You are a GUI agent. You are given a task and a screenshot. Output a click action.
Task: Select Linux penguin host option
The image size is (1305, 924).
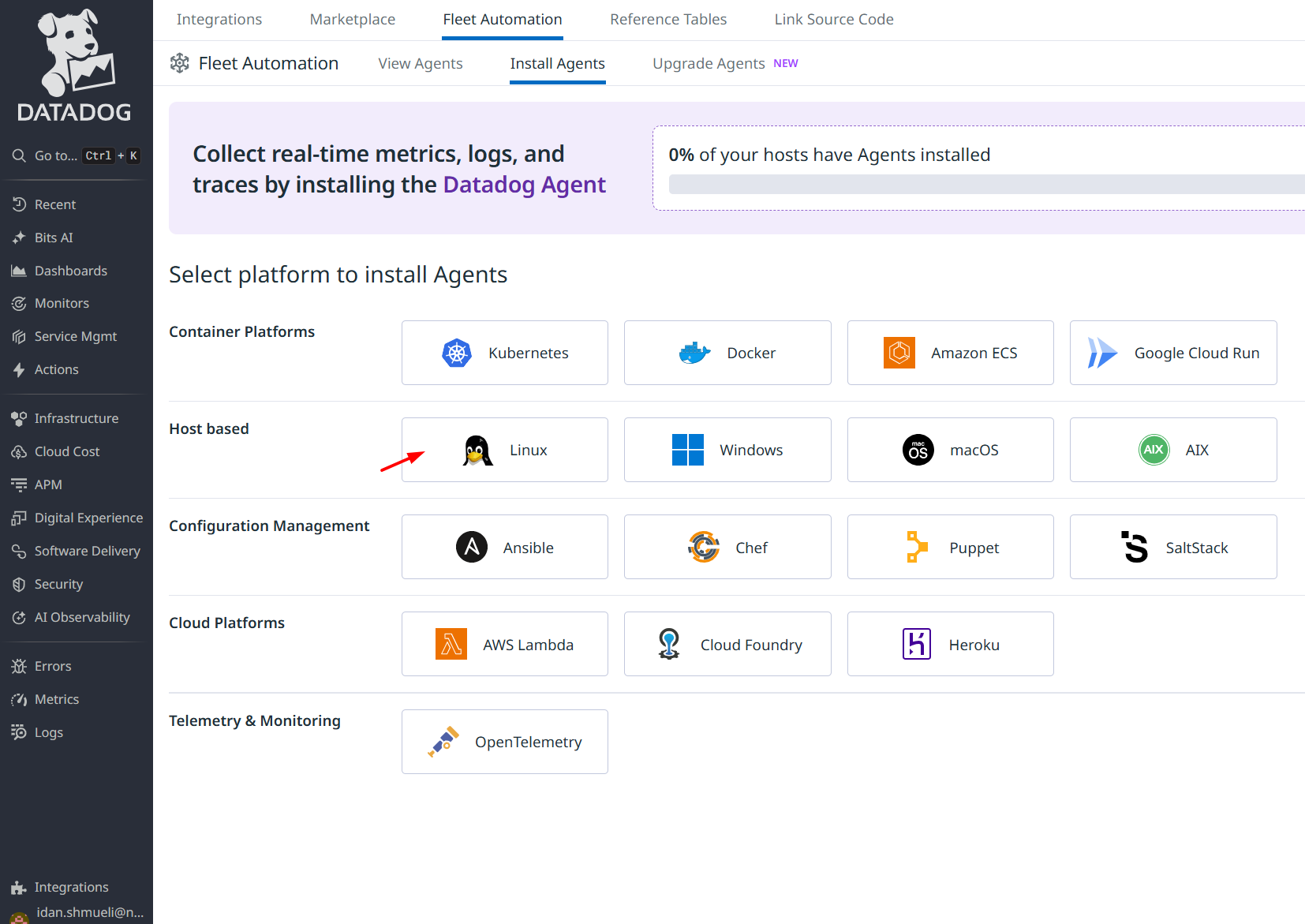pos(504,450)
